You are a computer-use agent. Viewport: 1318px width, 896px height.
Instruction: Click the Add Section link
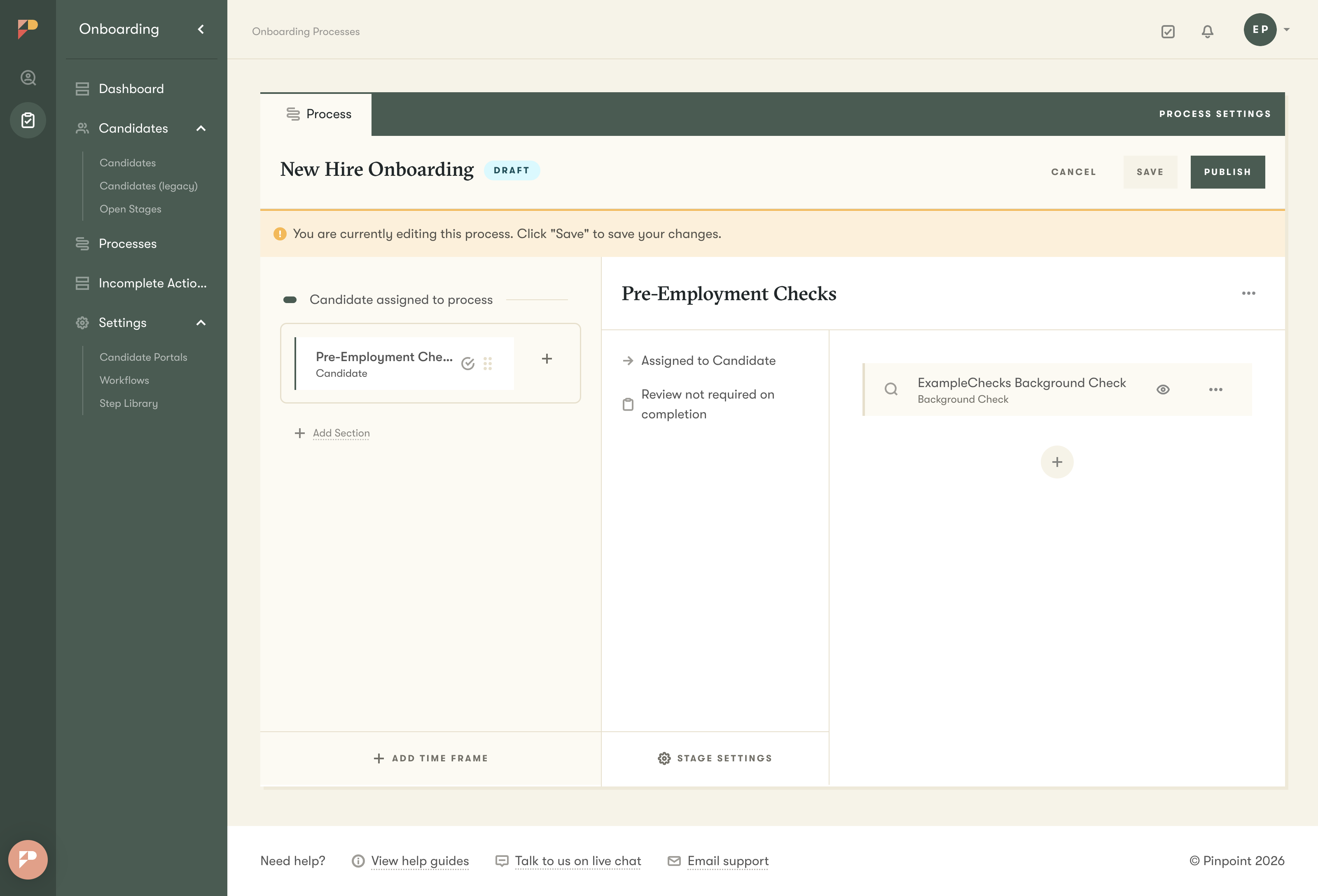(341, 433)
